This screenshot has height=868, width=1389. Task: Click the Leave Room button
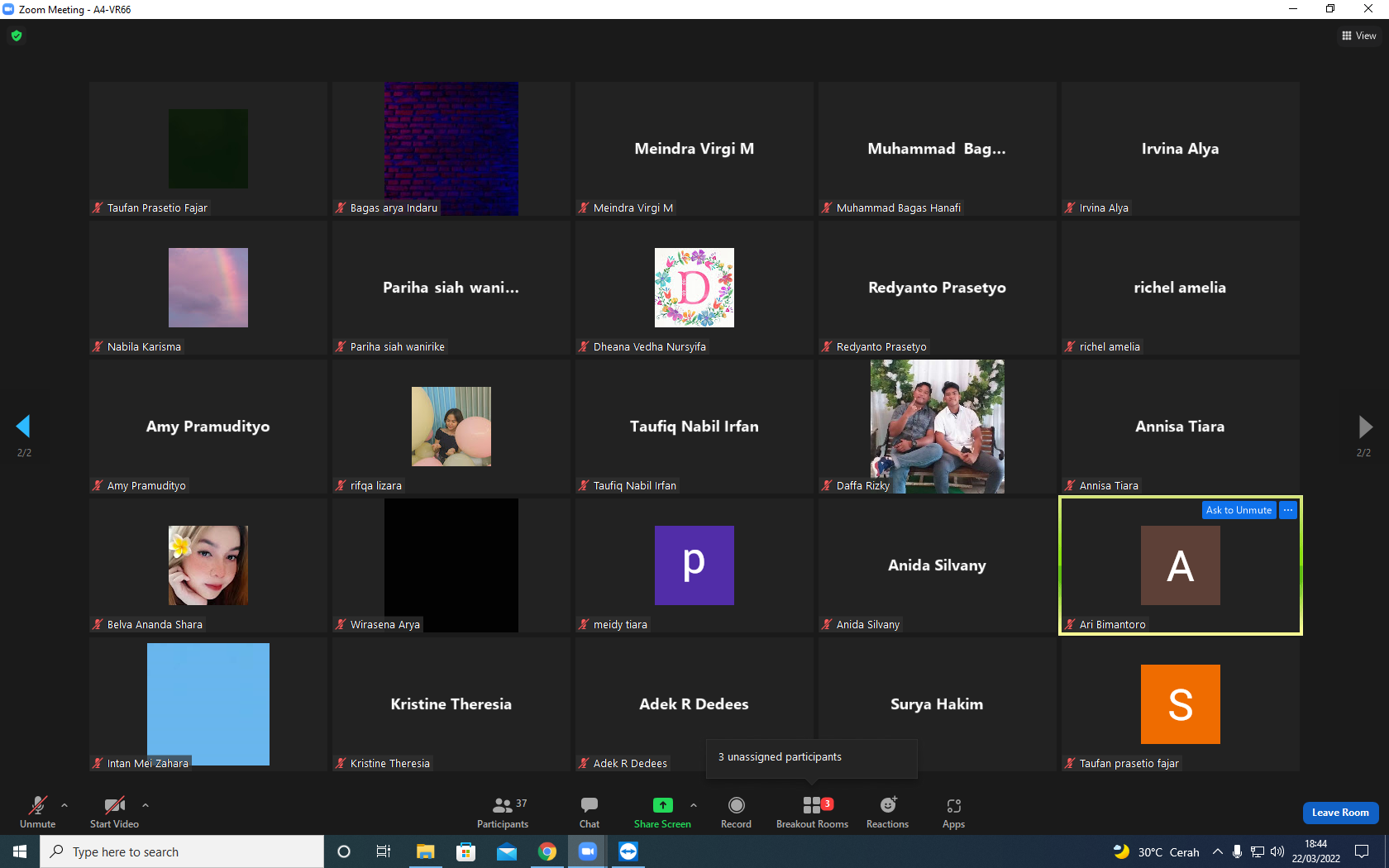point(1340,813)
